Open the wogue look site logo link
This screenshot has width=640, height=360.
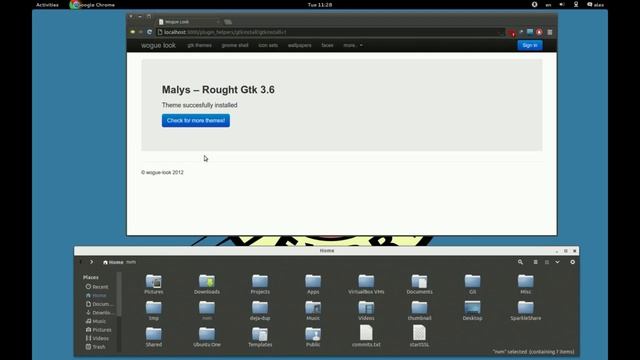158,45
